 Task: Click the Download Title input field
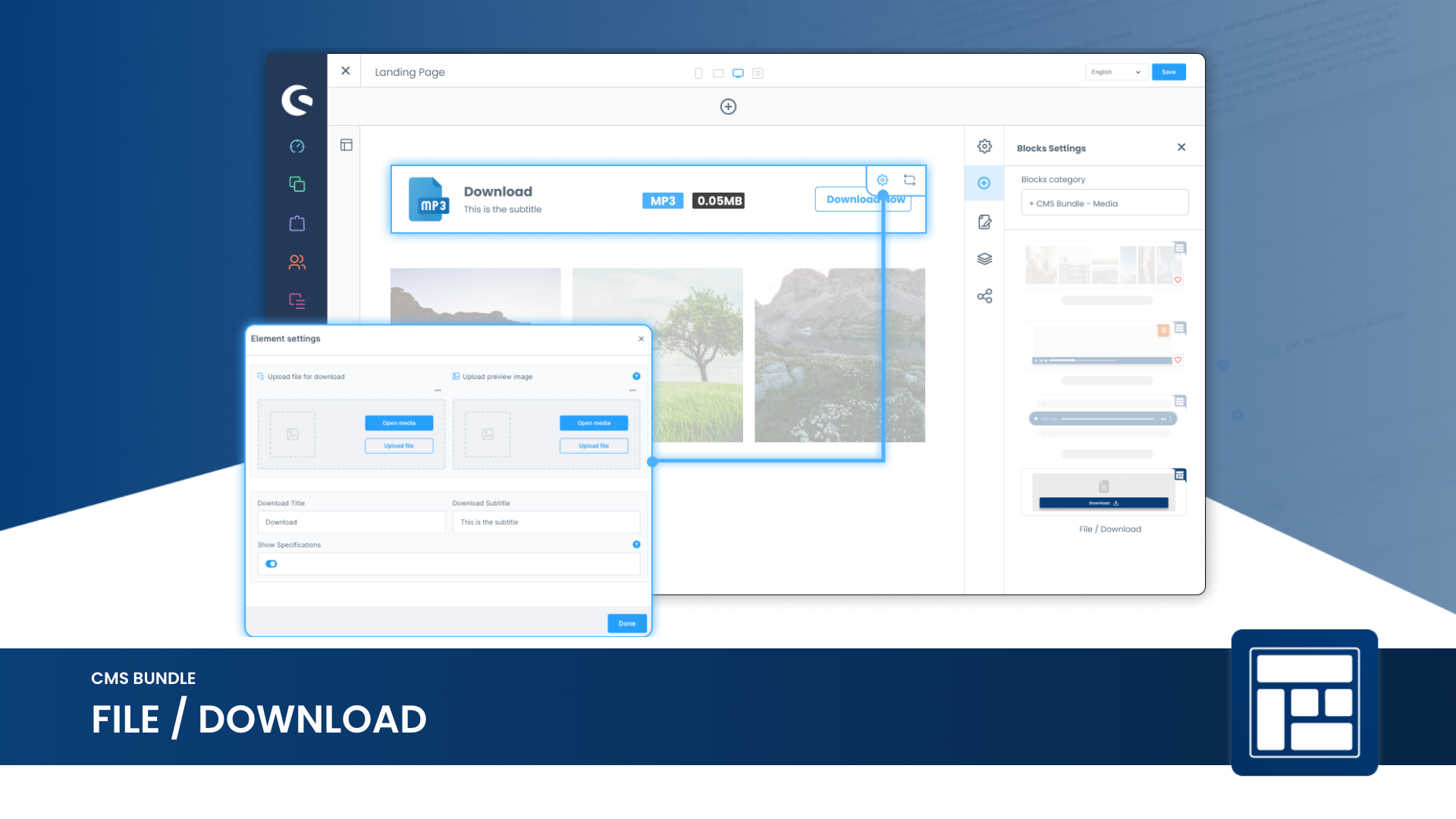point(351,522)
